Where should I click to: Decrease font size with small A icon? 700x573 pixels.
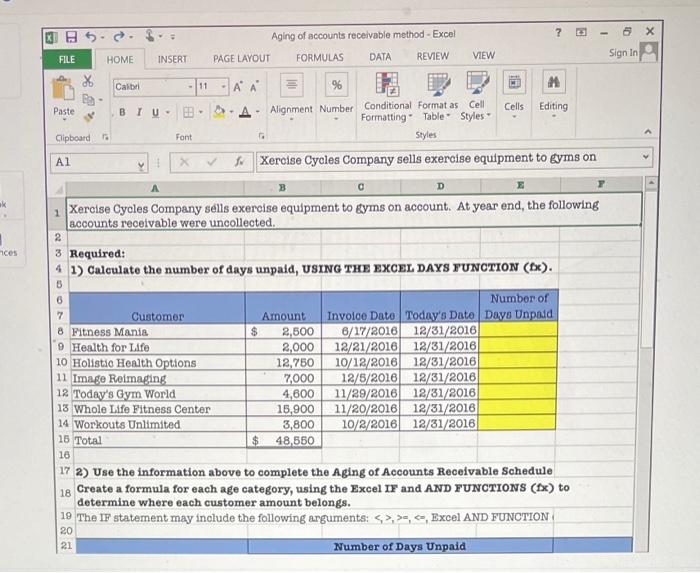[254, 87]
